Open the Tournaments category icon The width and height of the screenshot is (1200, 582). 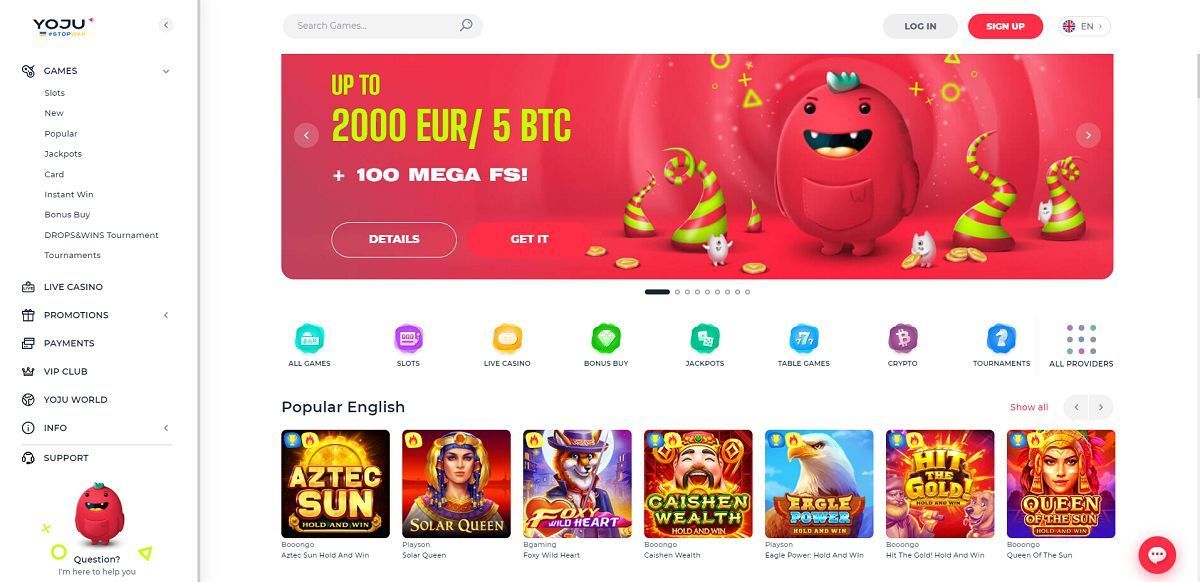[1001, 338]
